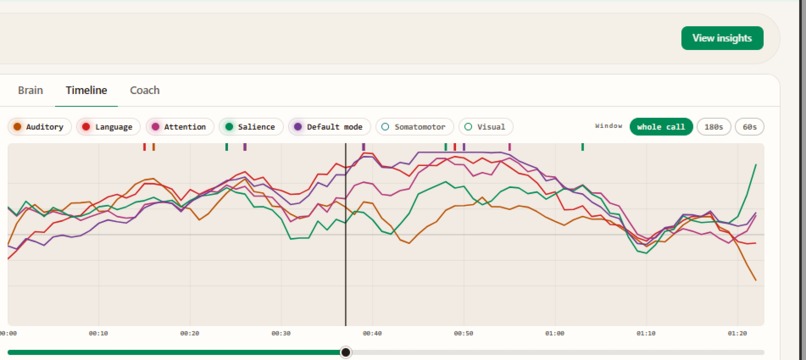
Task: Click the orange marker near 00:16
Action: (154, 147)
